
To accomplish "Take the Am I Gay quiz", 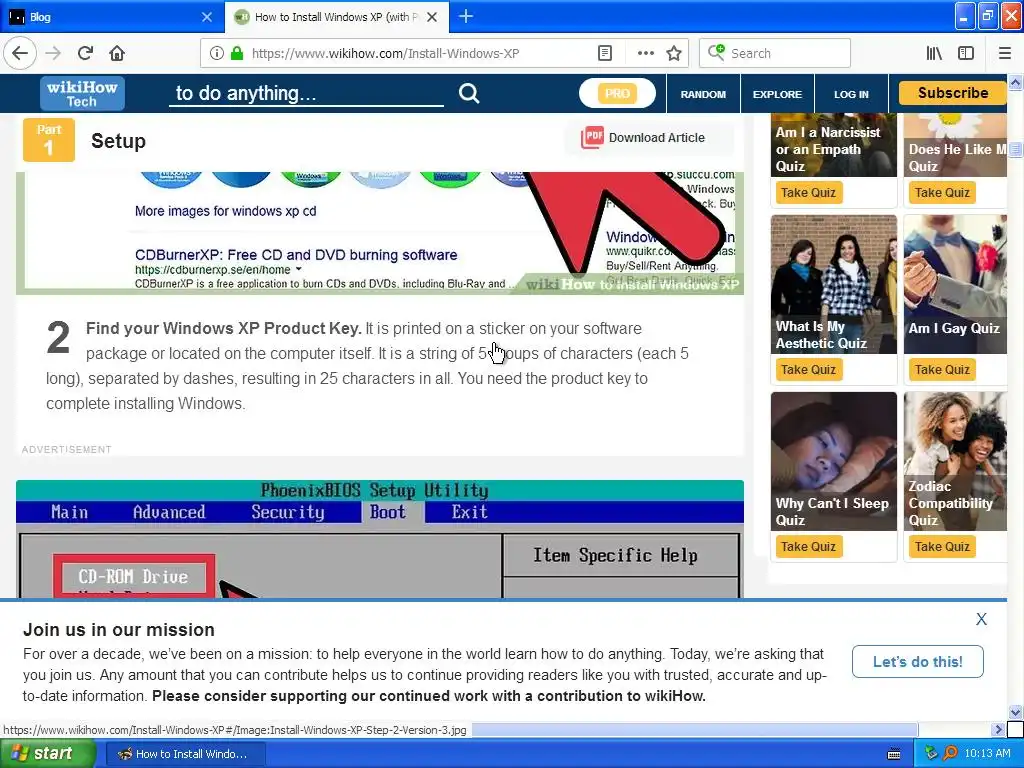I will pos(942,370).
